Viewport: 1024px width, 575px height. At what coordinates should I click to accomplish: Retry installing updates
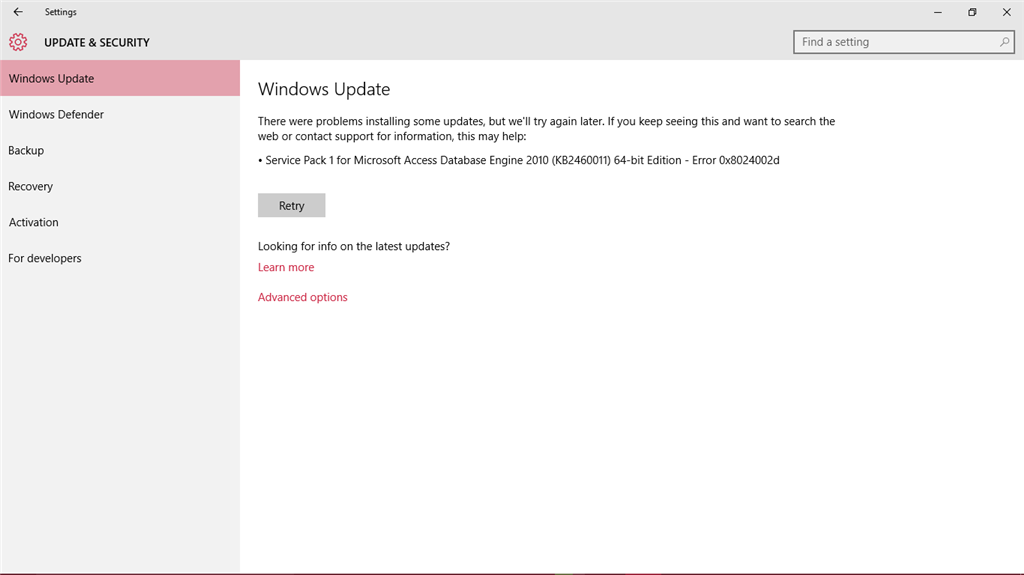(291, 205)
